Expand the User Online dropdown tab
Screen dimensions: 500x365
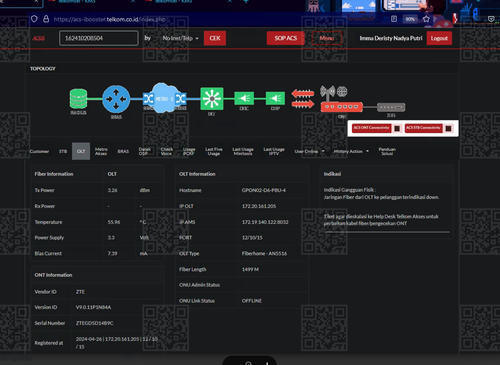[309, 151]
